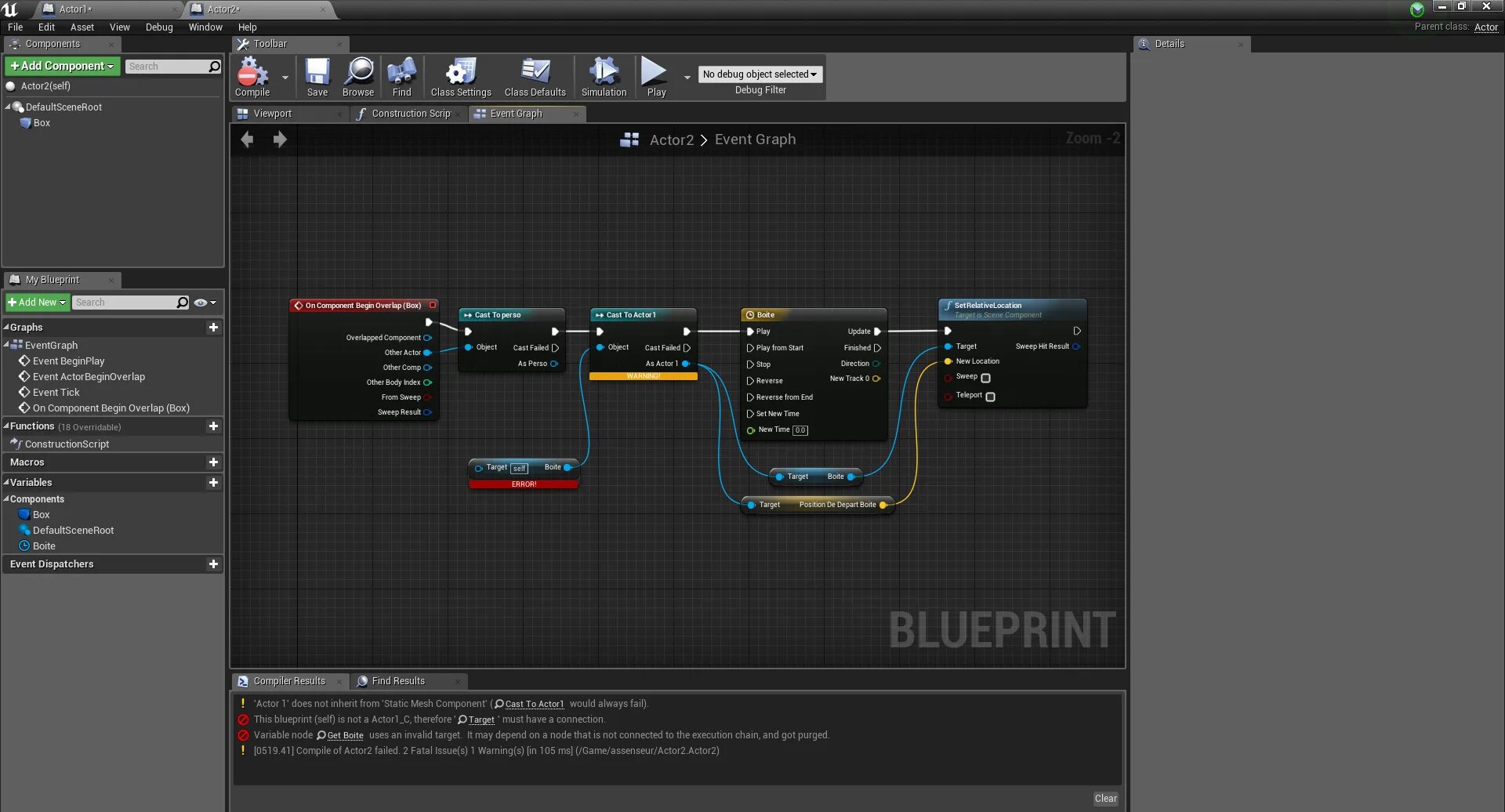Image resolution: width=1505 pixels, height=812 pixels.
Task: Click the My Blueprint search magnifier icon
Action: tap(183, 303)
